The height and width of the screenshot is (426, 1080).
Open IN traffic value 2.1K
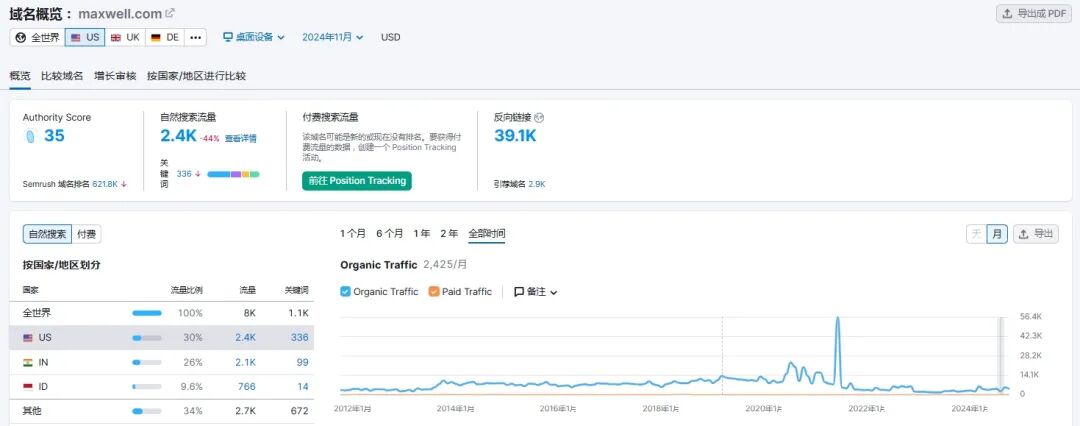coord(246,363)
